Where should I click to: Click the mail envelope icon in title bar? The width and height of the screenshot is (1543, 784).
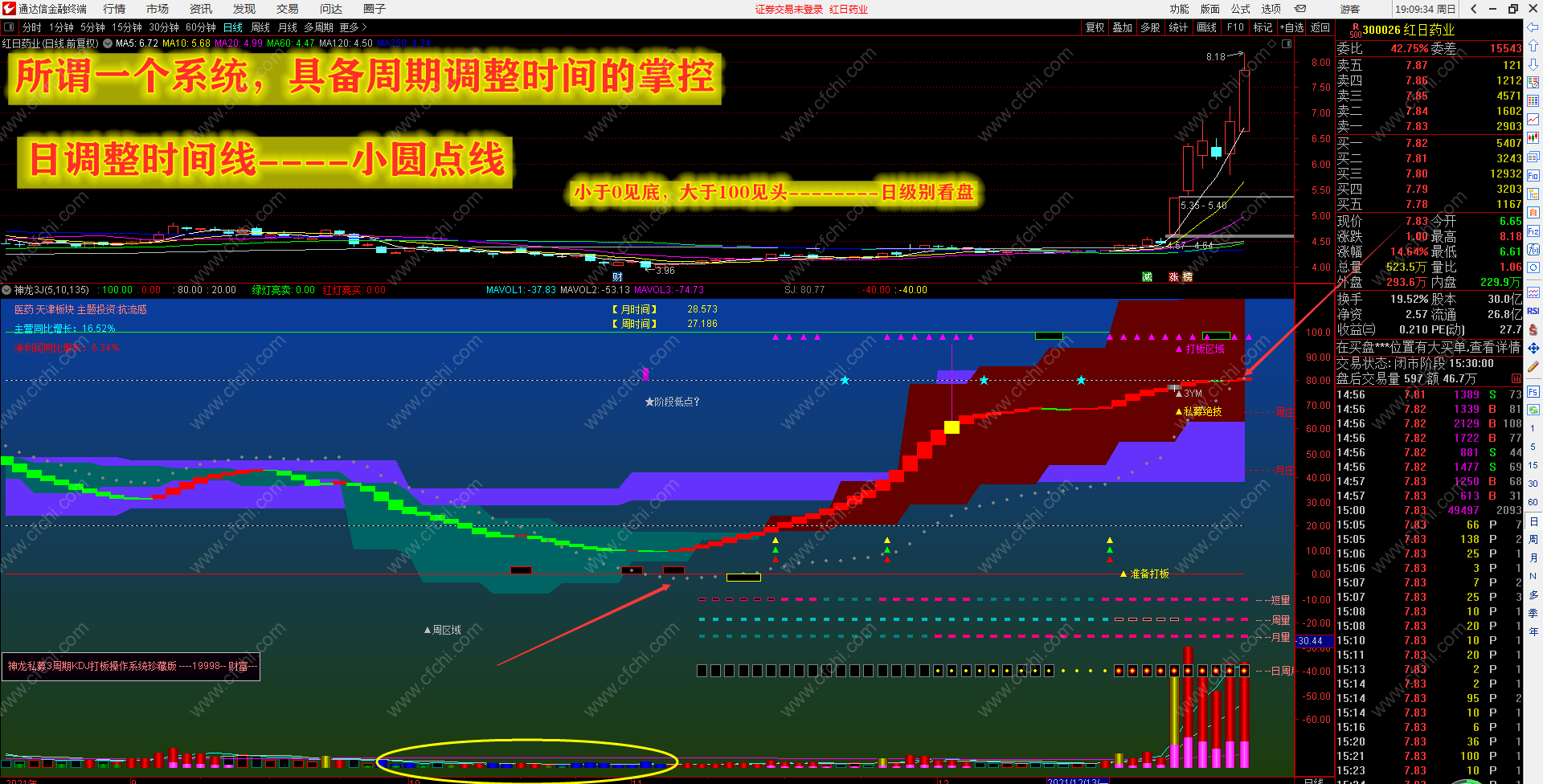coord(1300,9)
